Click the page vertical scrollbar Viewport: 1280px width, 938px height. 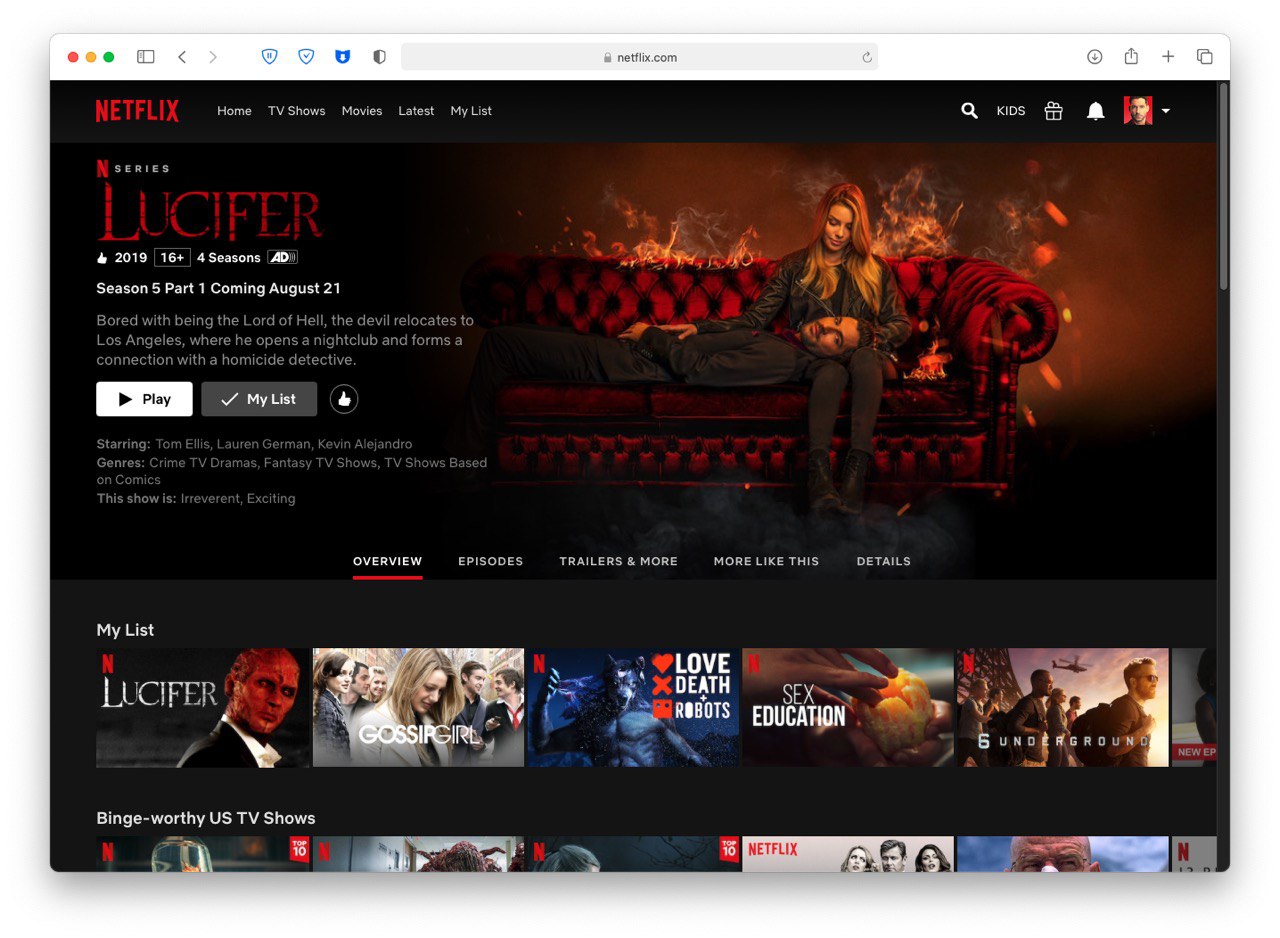click(1223, 186)
